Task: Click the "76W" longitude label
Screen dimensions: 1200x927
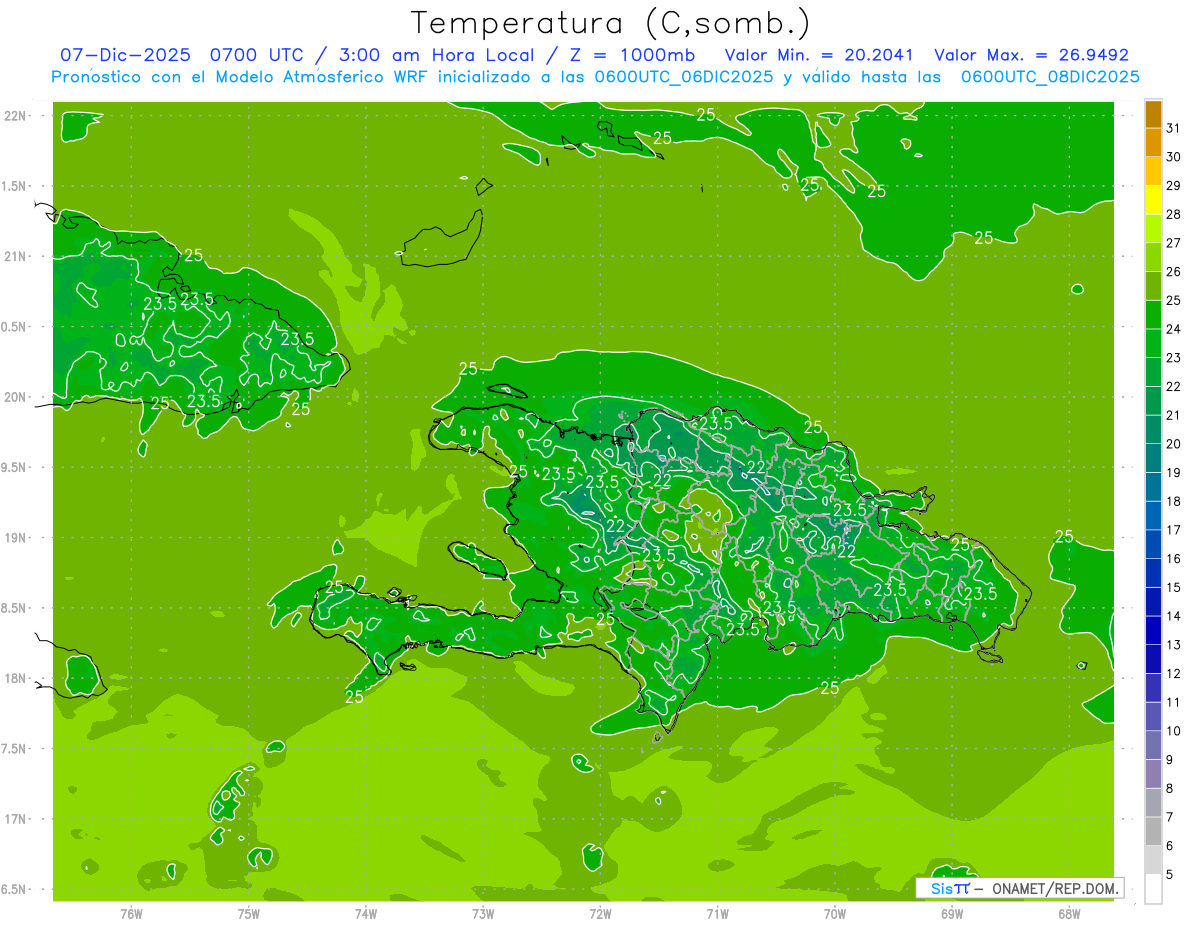Action: click(131, 913)
